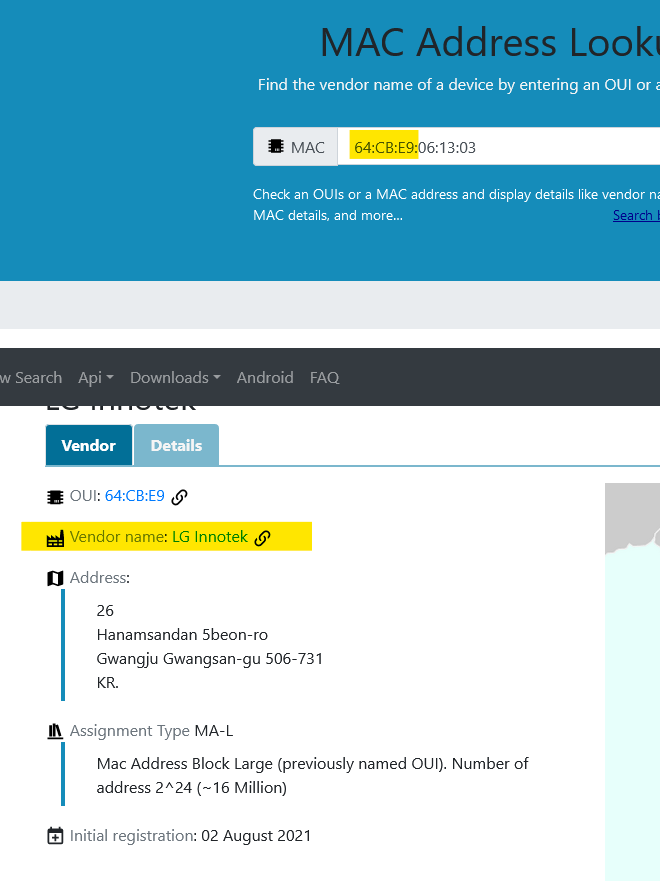Select the address country code KR.
This screenshot has height=881, width=660.
pyautogui.click(x=107, y=683)
